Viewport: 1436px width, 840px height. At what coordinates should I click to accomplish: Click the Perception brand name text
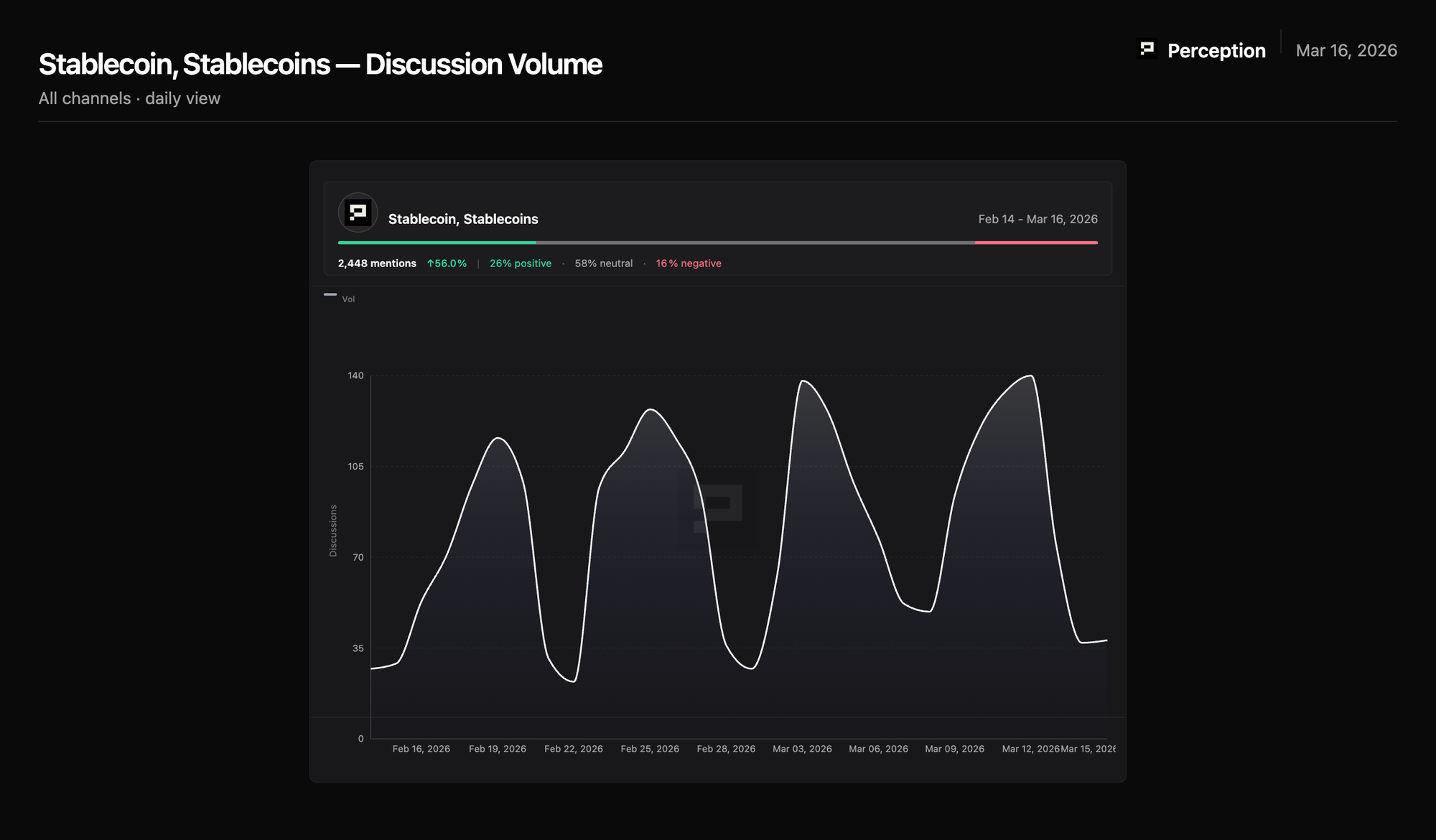pos(1216,51)
